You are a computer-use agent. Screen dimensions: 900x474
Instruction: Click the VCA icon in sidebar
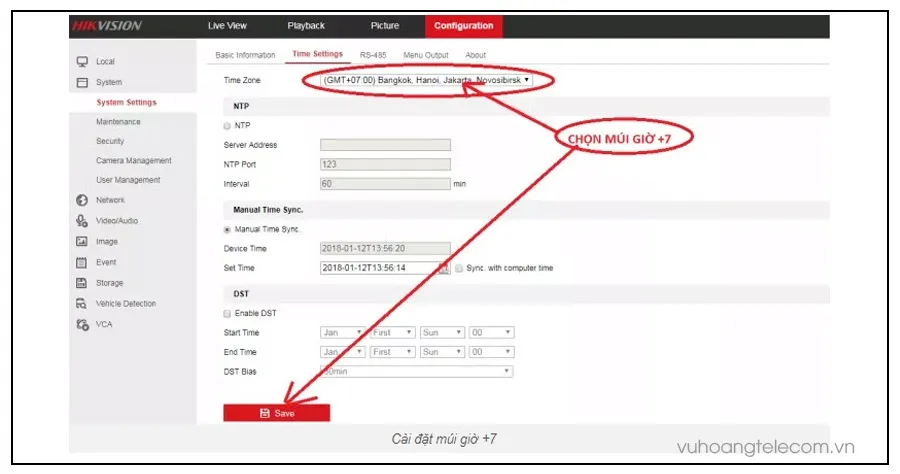tap(82, 324)
